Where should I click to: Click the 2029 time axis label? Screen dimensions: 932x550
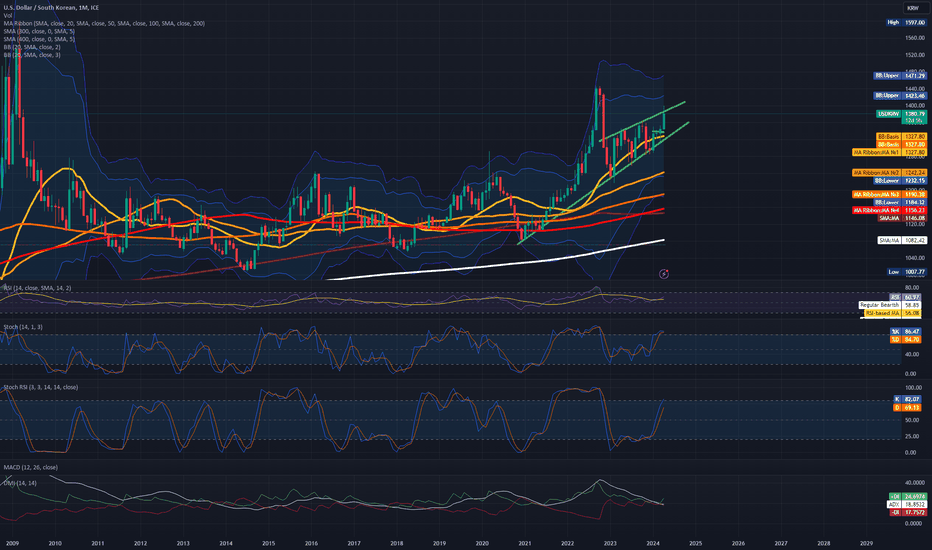[867, 543]
